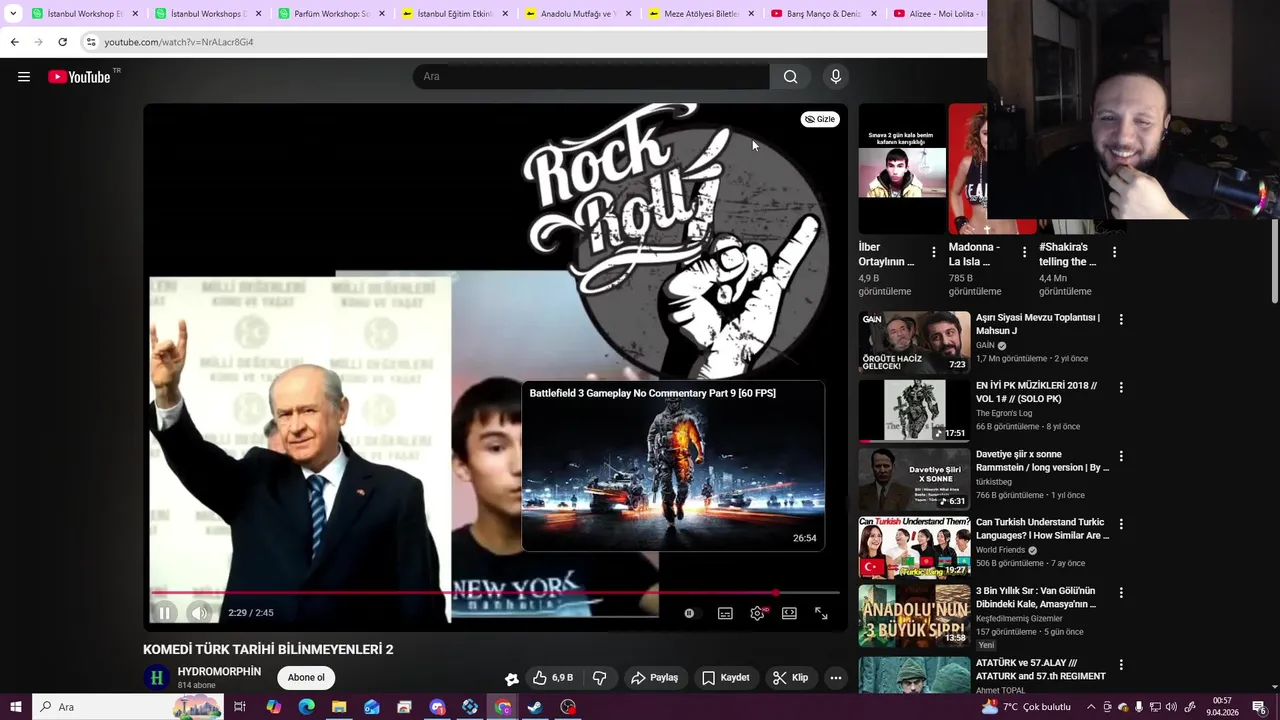This screenshot has width=1280, height=720.
Task: Open the notification center icon
Action: pos(1260,707)
